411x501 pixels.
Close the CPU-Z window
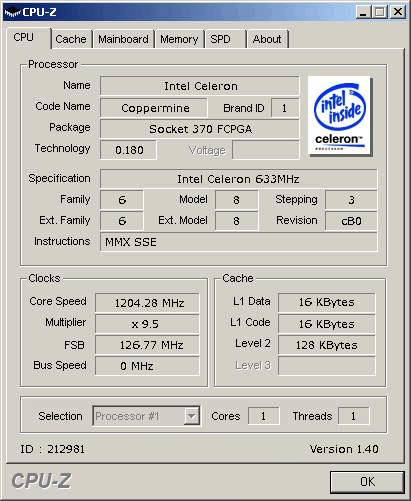pyautogui.click(x=398, y=12)
